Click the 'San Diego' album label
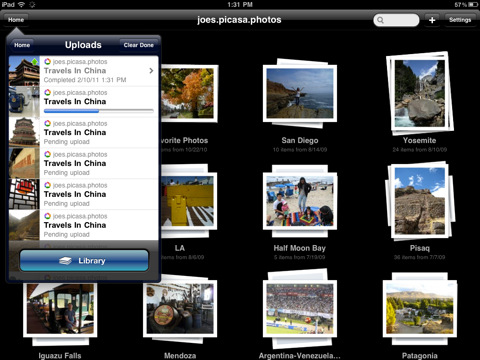This screenshot has width=480, height=360. tap(300, 140)
